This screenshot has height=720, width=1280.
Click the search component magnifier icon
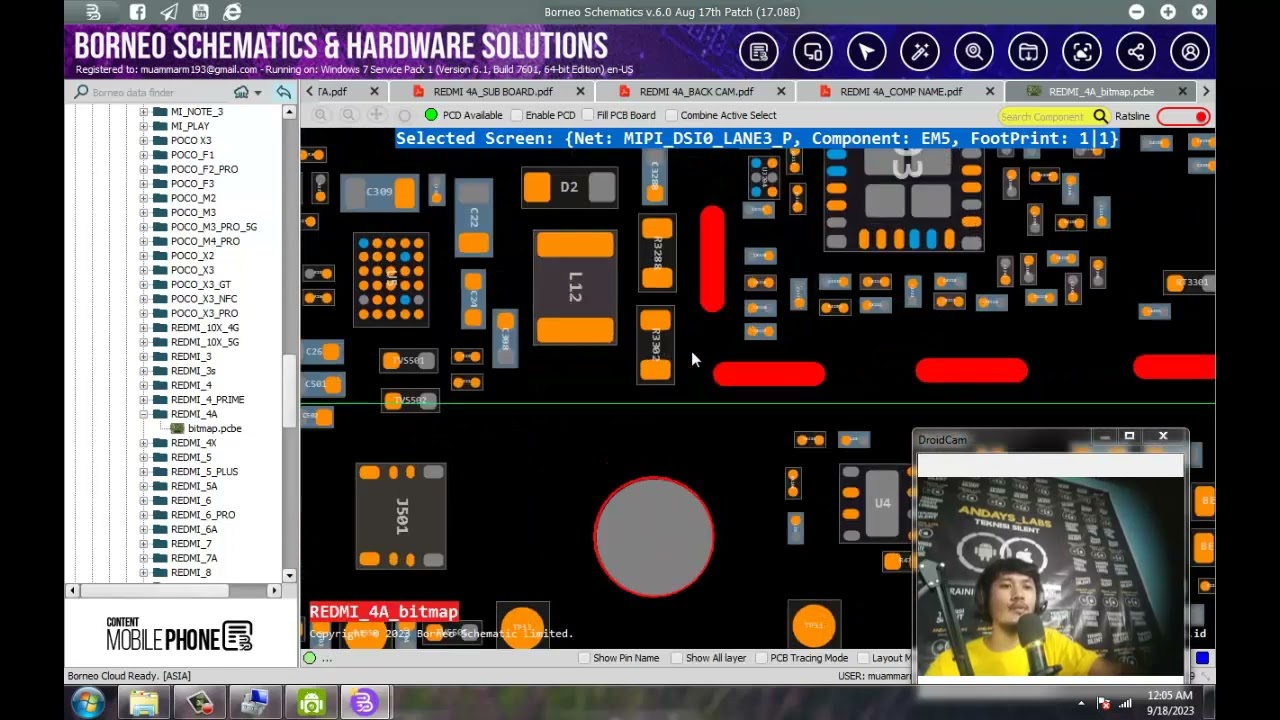(x=1100, y=116)
